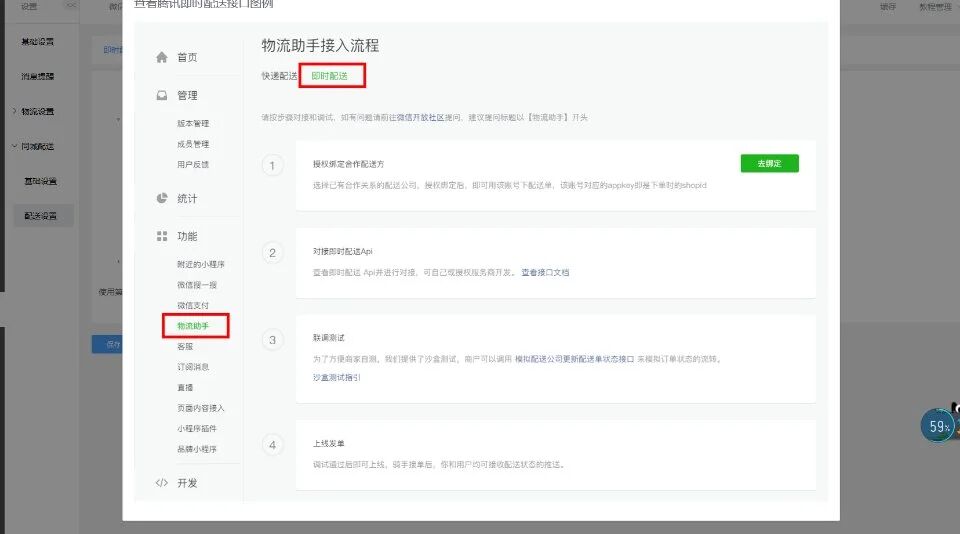Switch to the 即时配送 tab
Screen dimensions: 960x534
point(329,76)
